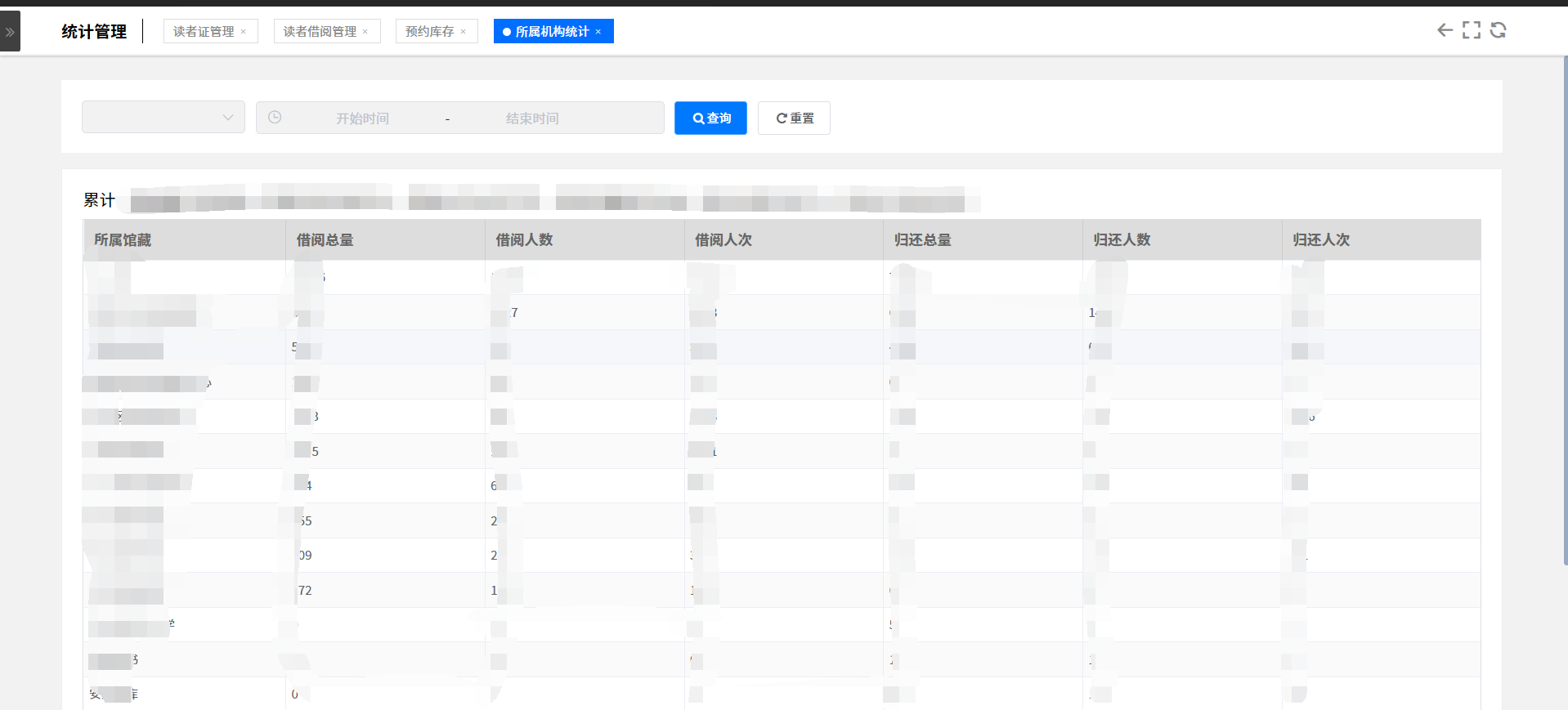
Task: Toggle fullscreen mode icon
Action: coord(1471,30)
